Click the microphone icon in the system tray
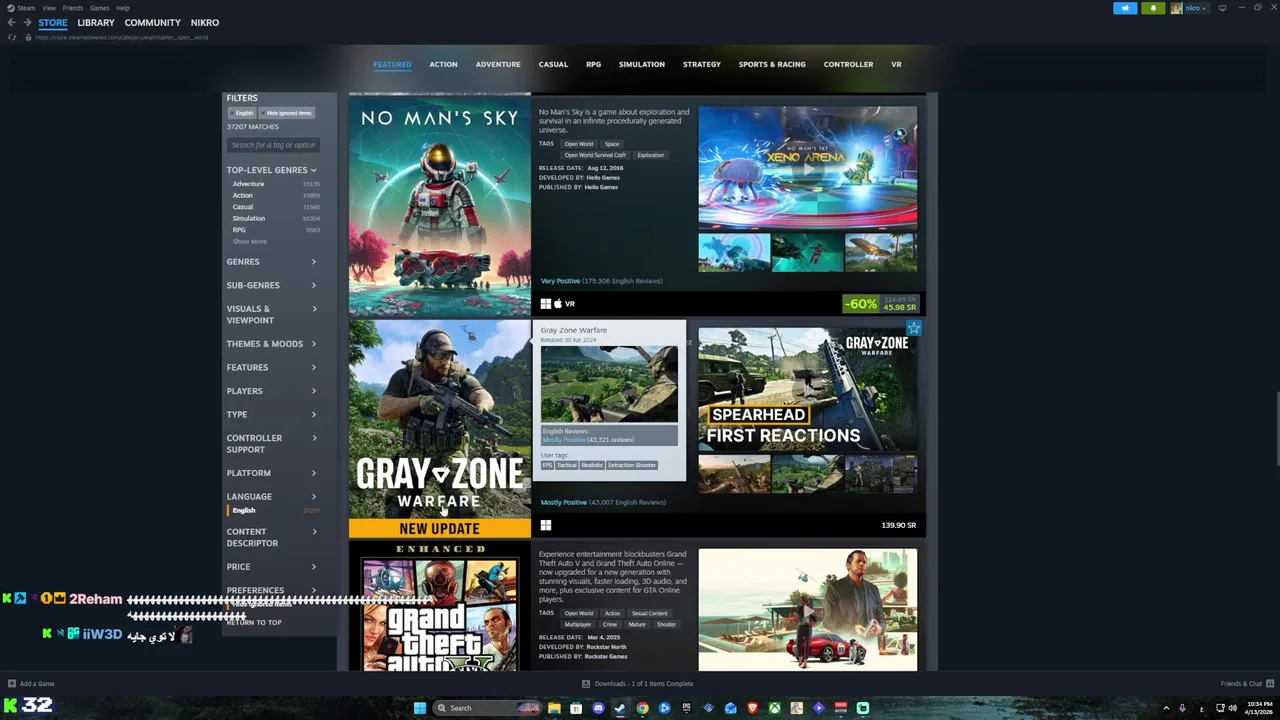This screenshot has height=720, width=1280. (1182, 708)
